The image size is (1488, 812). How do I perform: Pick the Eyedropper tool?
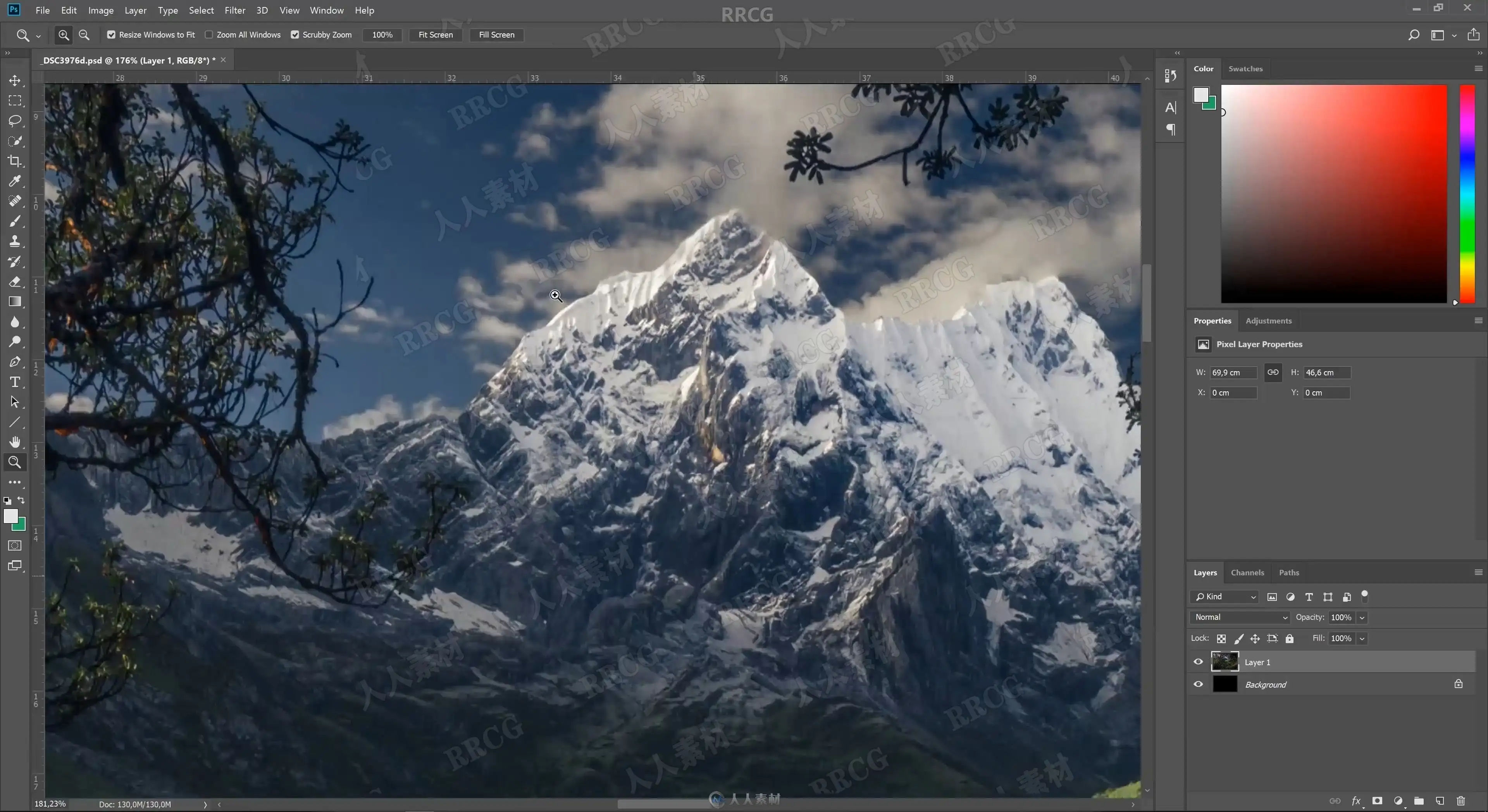(x=14, y=181)
